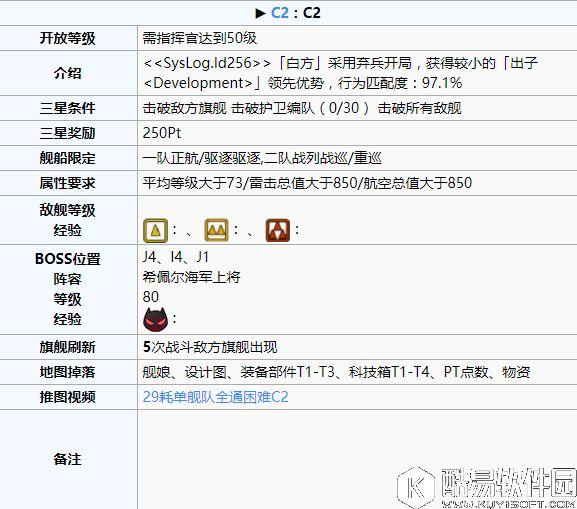
Task: Click the 250Pt reward value
Action: click(x=162, y=133)
